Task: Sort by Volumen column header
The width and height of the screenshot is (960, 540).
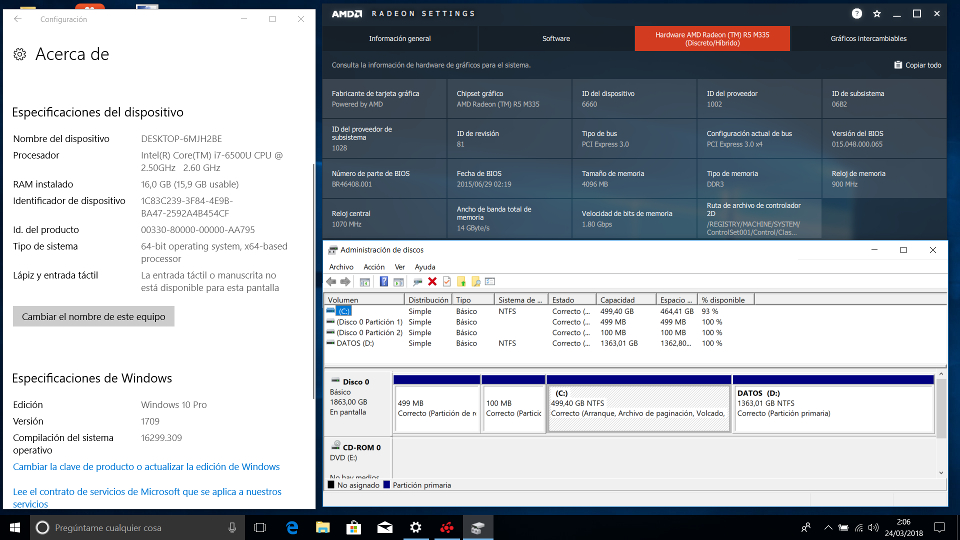Action: pos(364,300)
